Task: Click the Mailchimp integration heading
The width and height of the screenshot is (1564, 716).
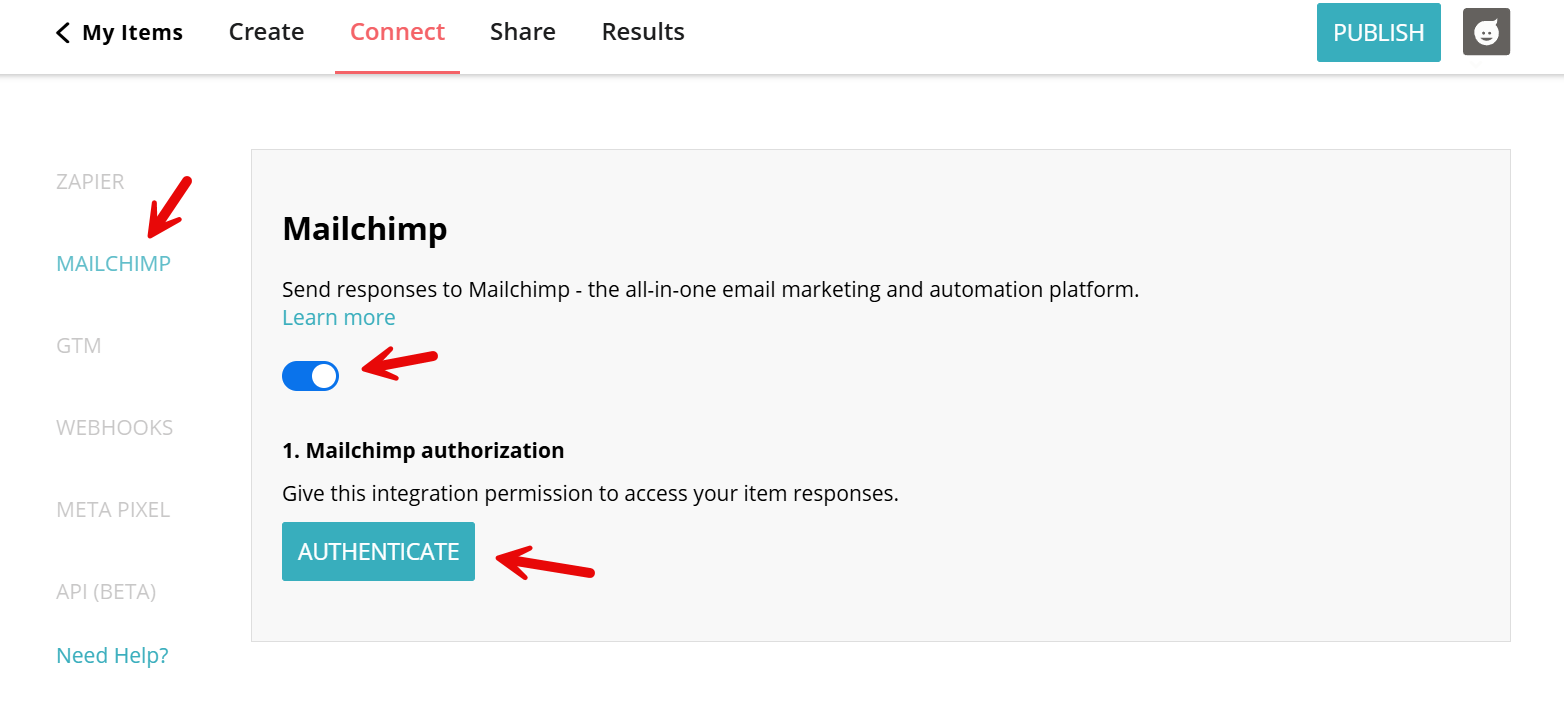Action: click(x=364, y=228)
